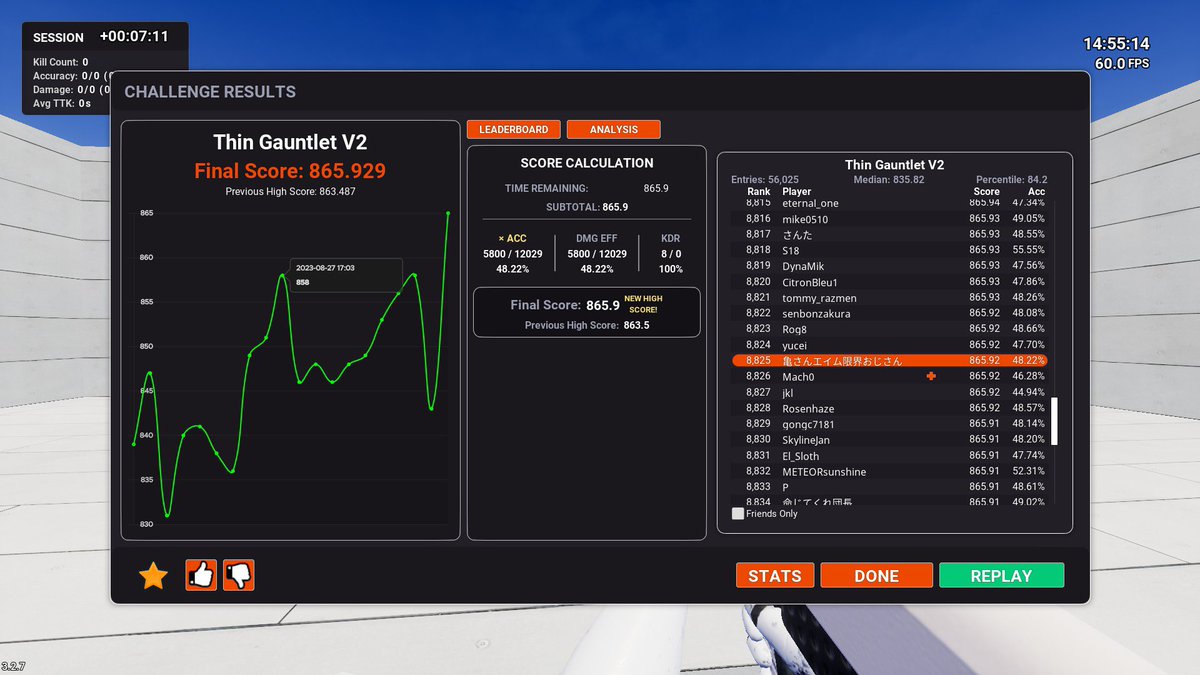Click the KDR 8 / 0 stat
The image size is (1200, 675).
[x=671, y=254]
